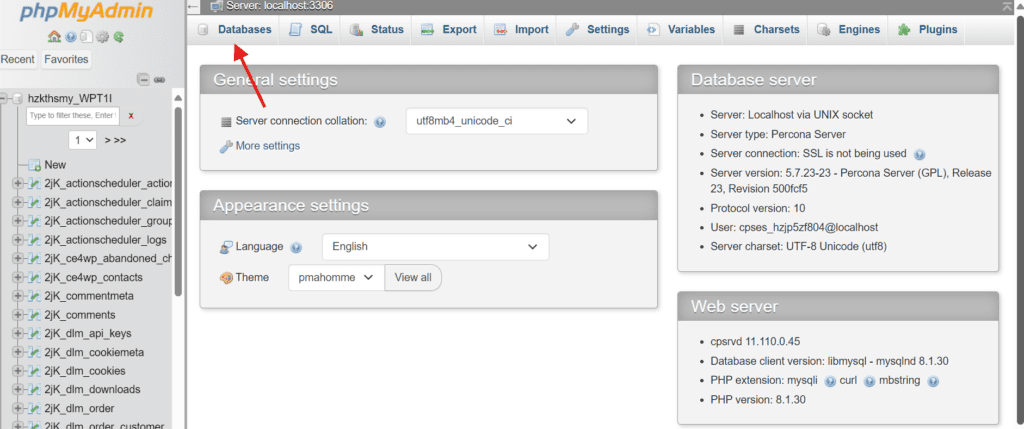The width and height of the screenshot is (1024, 429).
Task: Click the help icon after SSL is not being used
Action: click(x=920, y=155)
